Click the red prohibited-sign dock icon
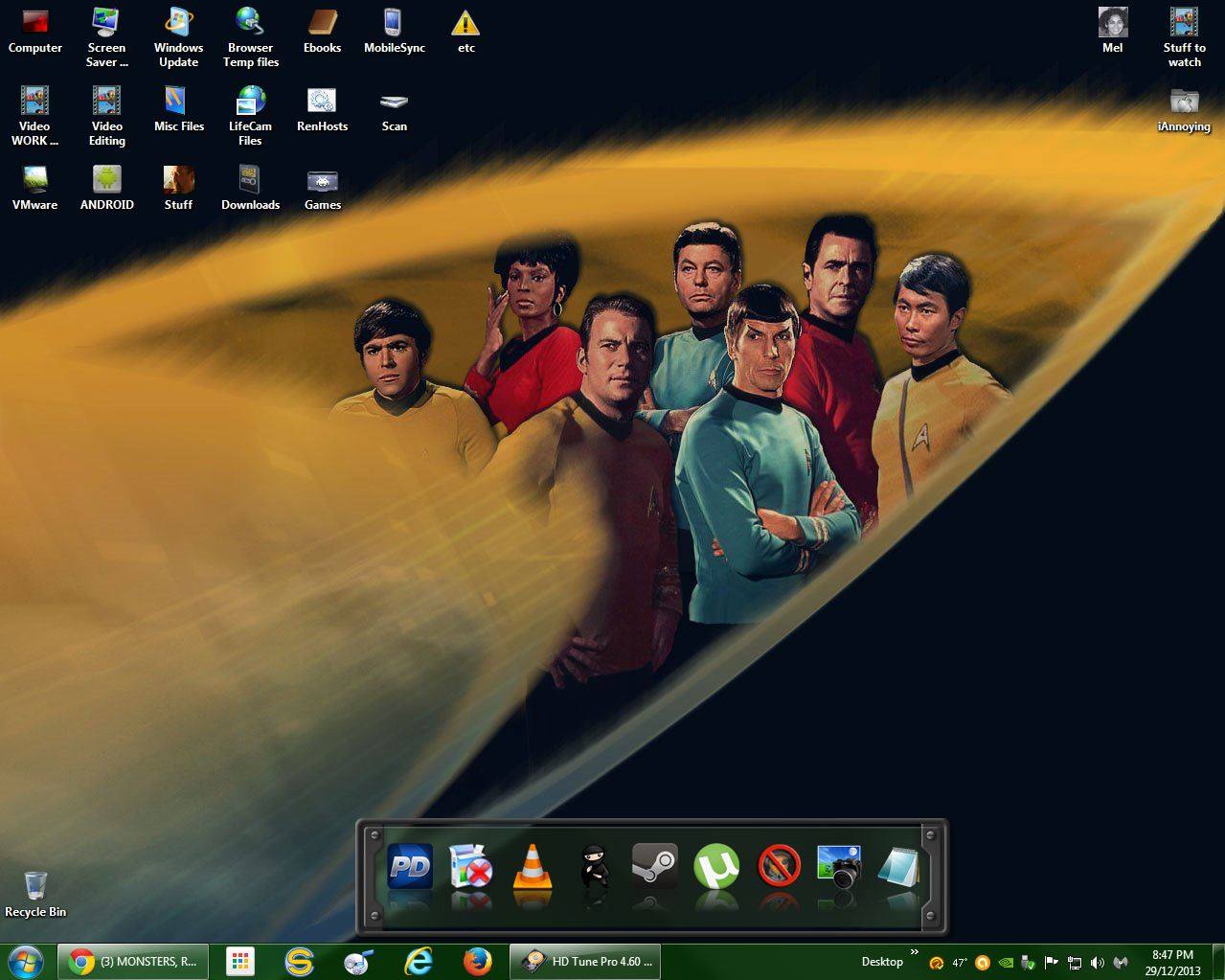 coord(779,868)
